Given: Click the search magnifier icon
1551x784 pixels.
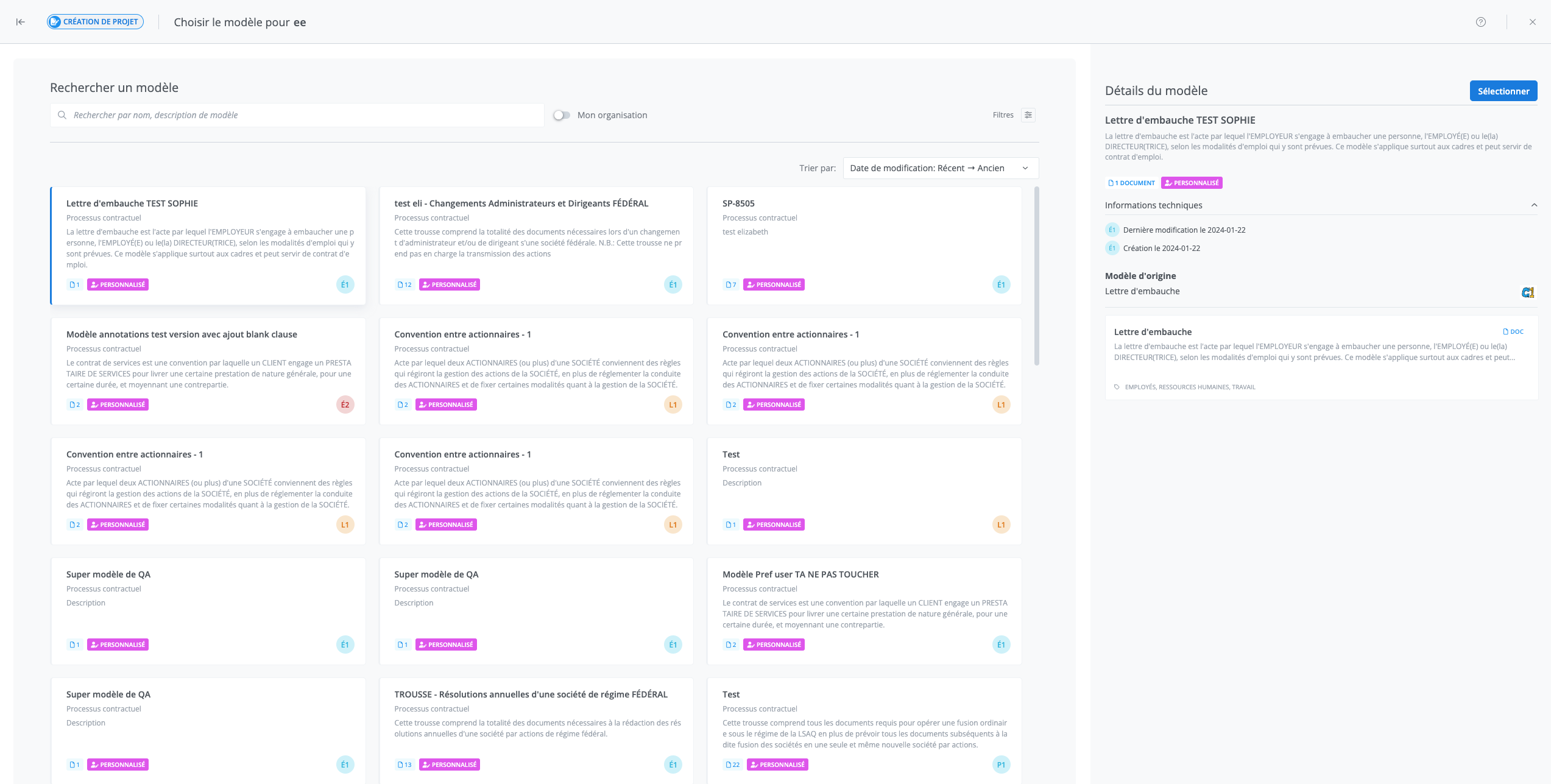Looking at the screenshot, I should pyautogui.click(x=62, y=115).
